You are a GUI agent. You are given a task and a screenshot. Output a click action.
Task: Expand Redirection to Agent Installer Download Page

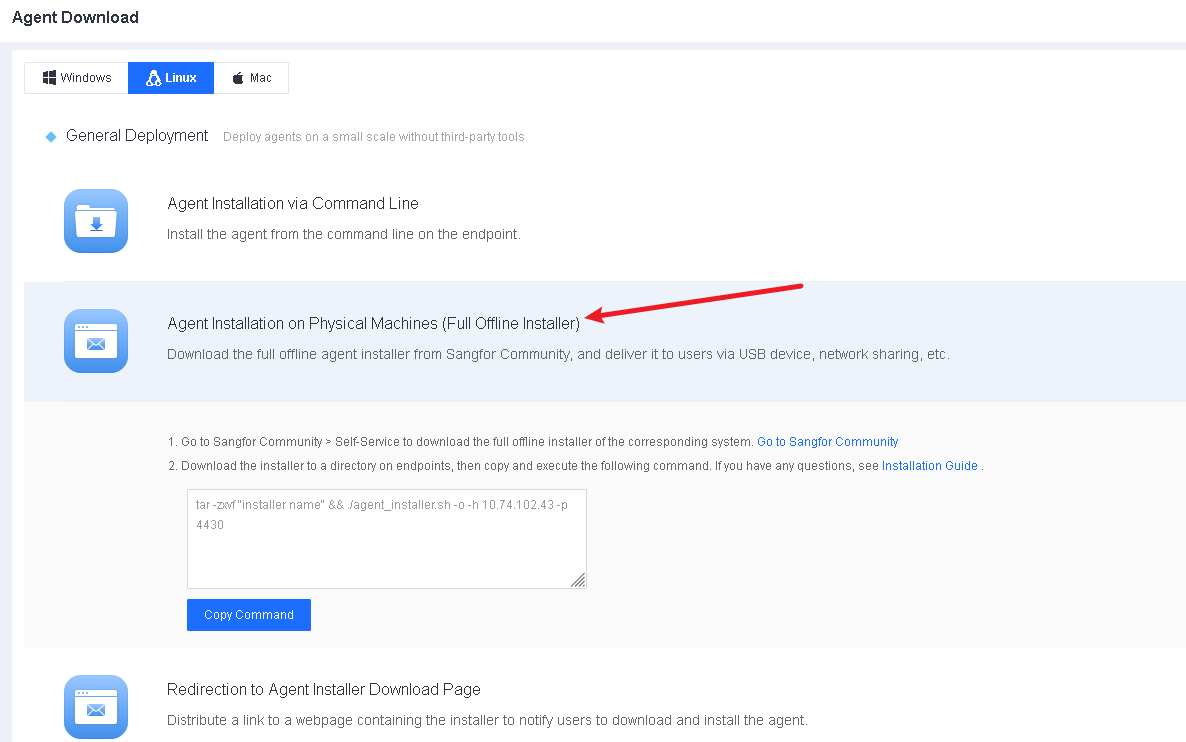point(324,690)
